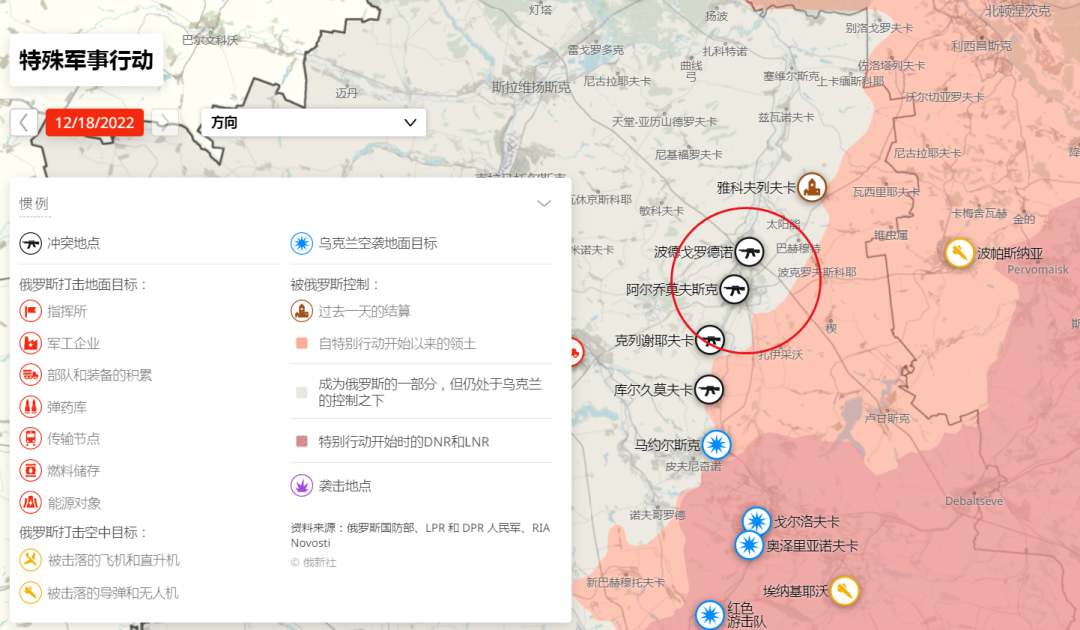The image size is (1080, 630).
Task: Click the 乌克兰空袭地面目标 legend icon
Action: point(302,243)
